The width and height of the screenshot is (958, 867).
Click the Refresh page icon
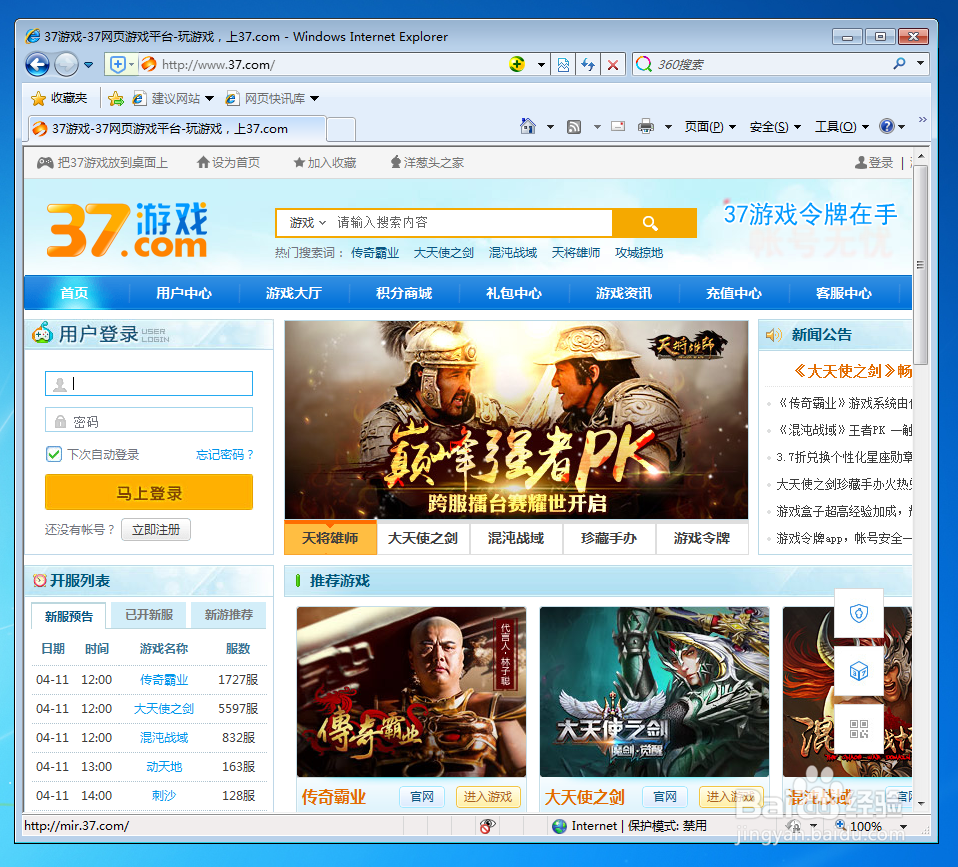pos(589,64)
